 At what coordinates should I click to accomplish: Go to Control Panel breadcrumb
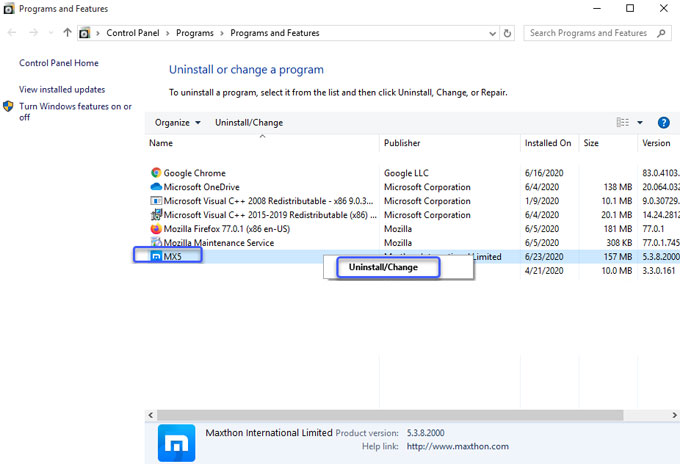(x=133, y=33)
